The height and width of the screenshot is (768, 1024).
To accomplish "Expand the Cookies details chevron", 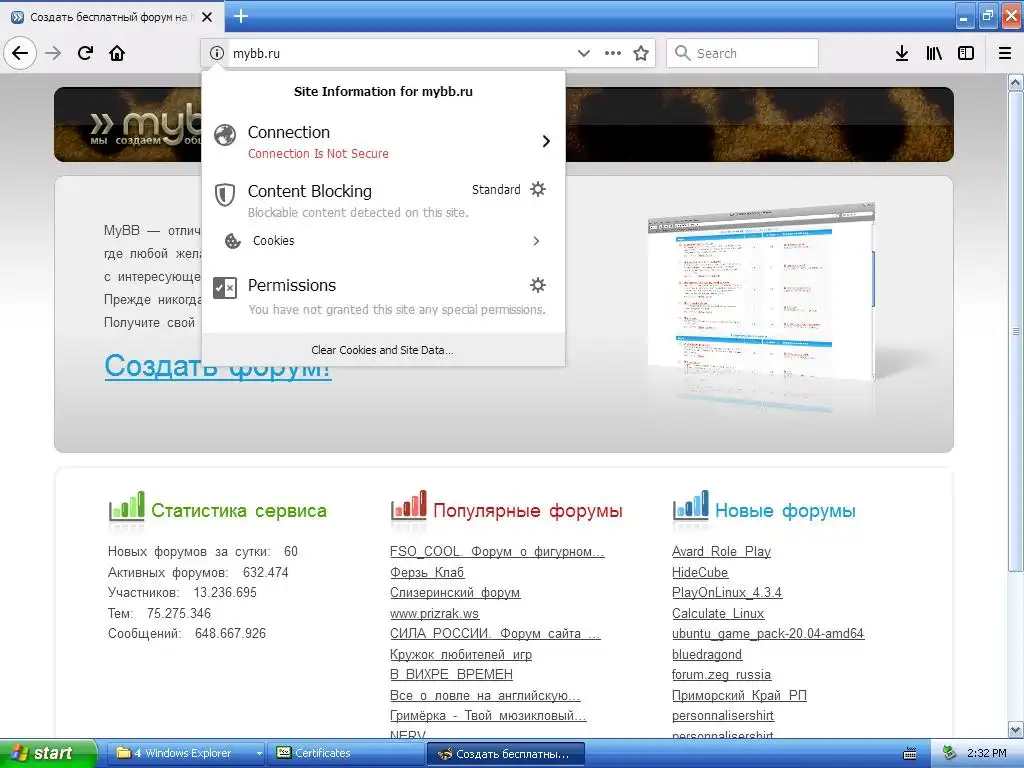I will point(536,241).
